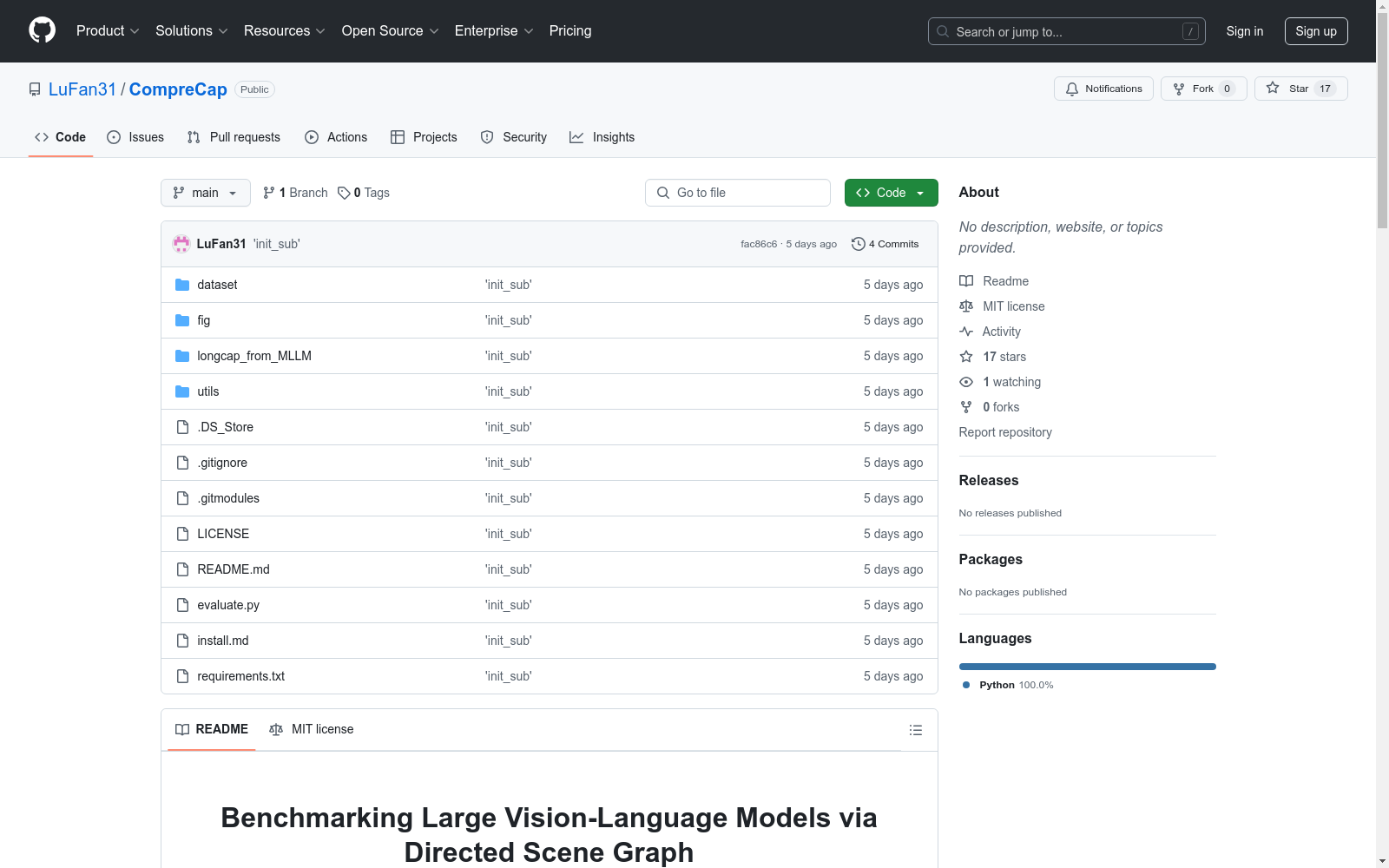Switch to the Insights tab

pyautogui.click(x=602, y=137)
